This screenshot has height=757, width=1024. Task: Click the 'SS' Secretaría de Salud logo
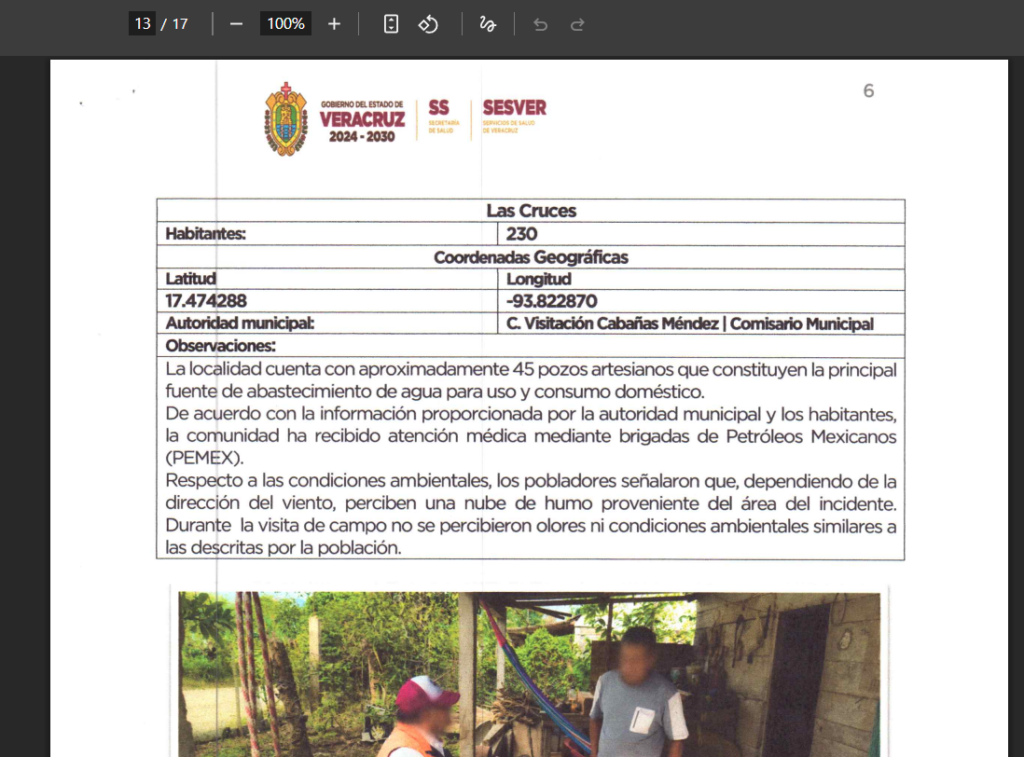click(x=443, y=116)
